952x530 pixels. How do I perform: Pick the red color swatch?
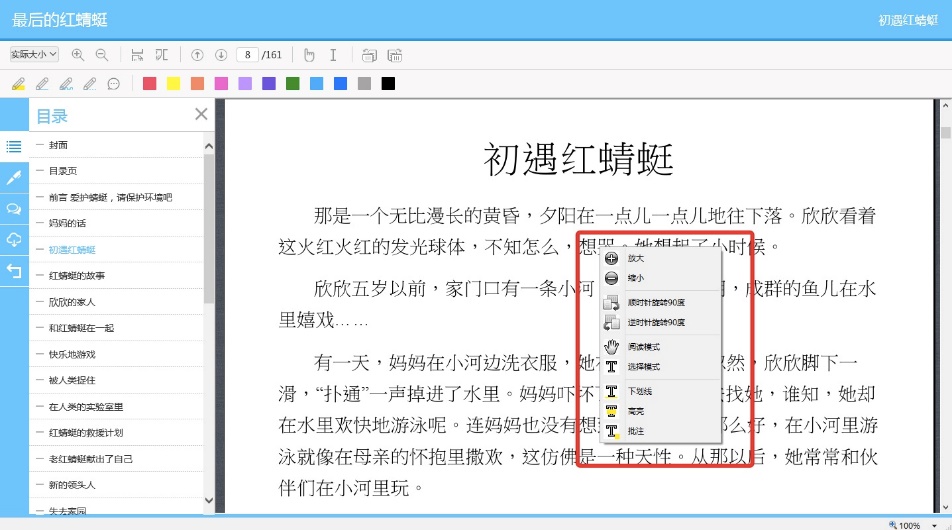[x=149, y=83]
